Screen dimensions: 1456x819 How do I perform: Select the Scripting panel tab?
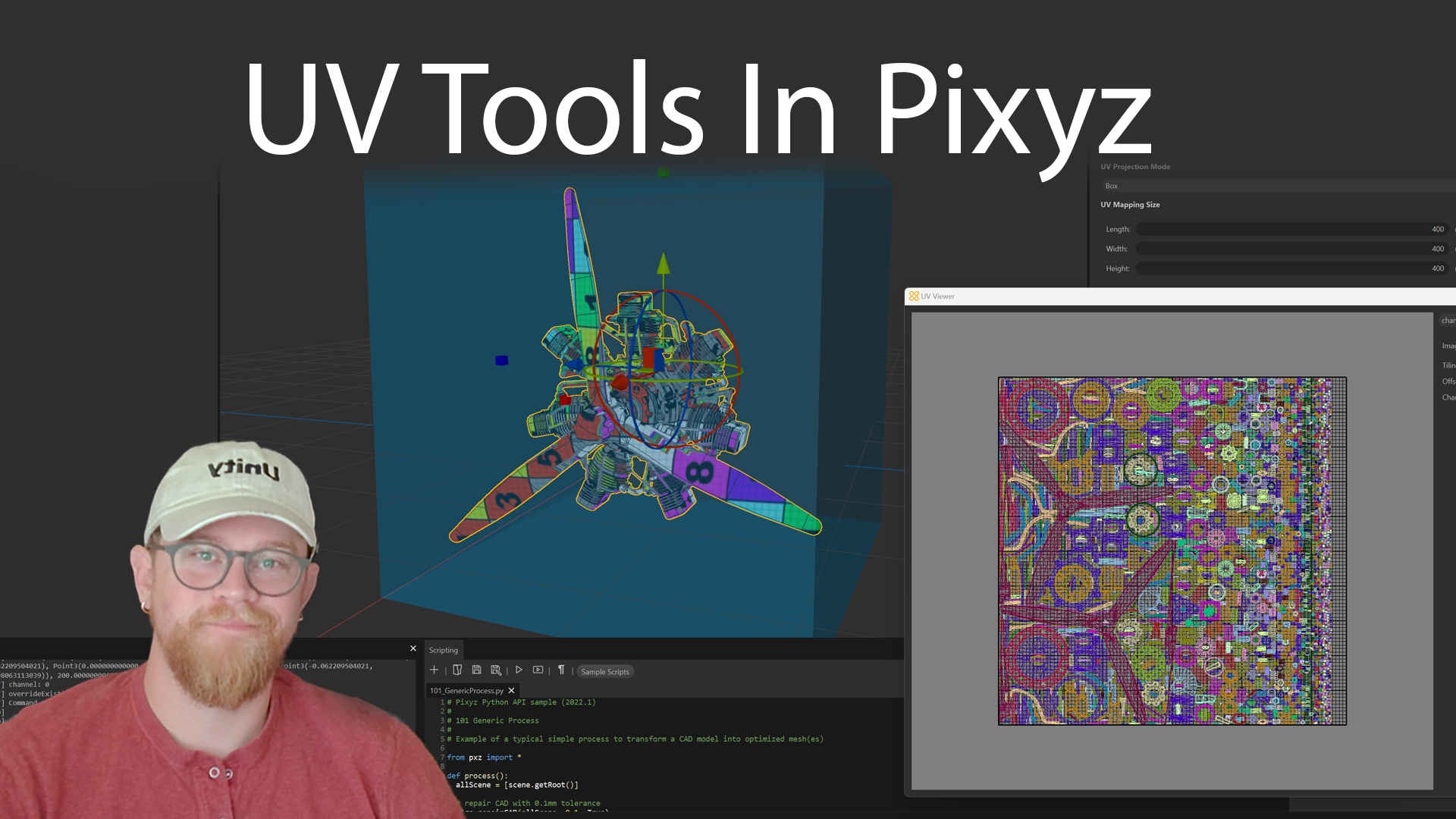pos(443,651)
